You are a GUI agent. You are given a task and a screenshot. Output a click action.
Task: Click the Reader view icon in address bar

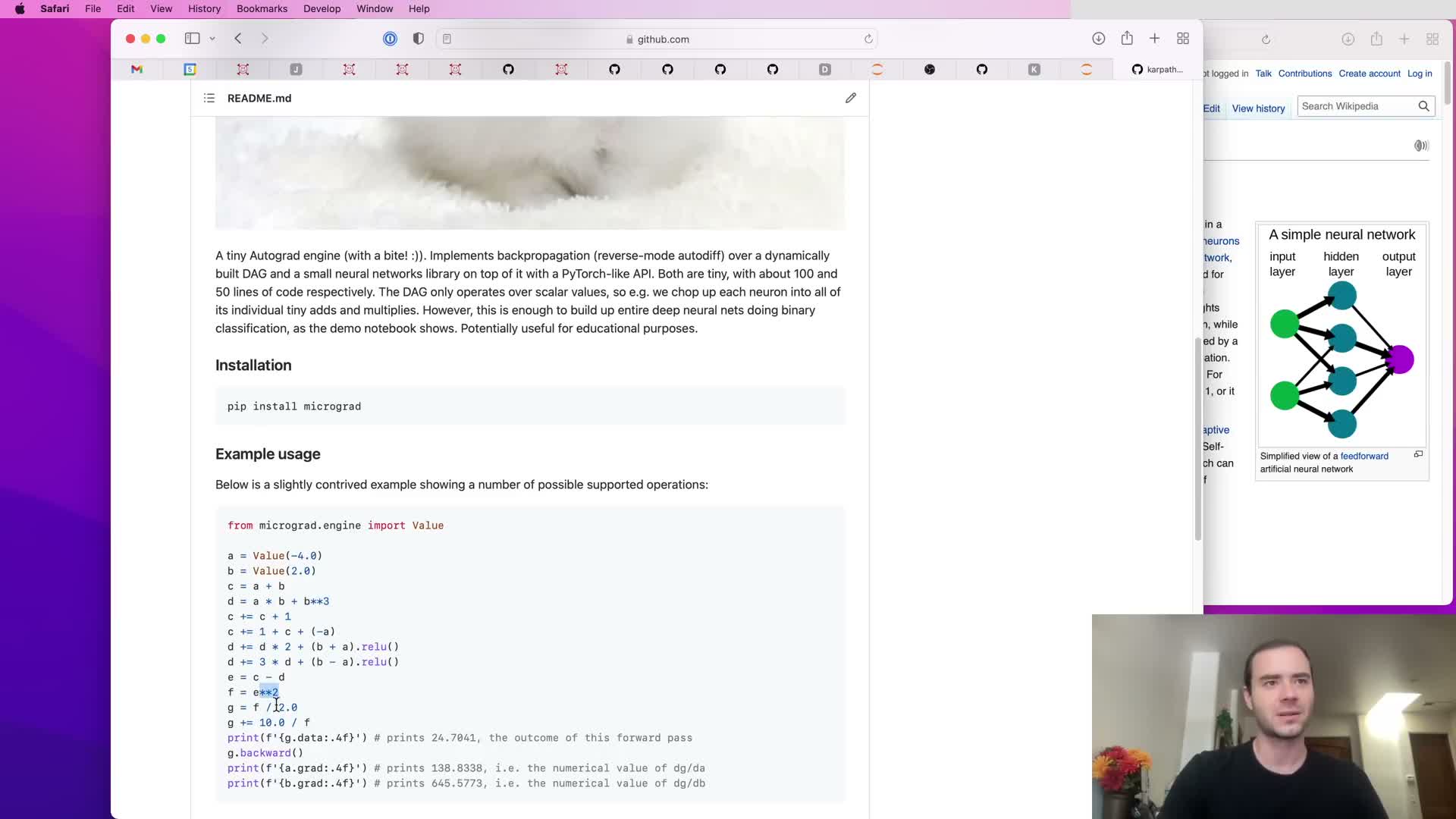pyautogui.click(x=447, y=39)
